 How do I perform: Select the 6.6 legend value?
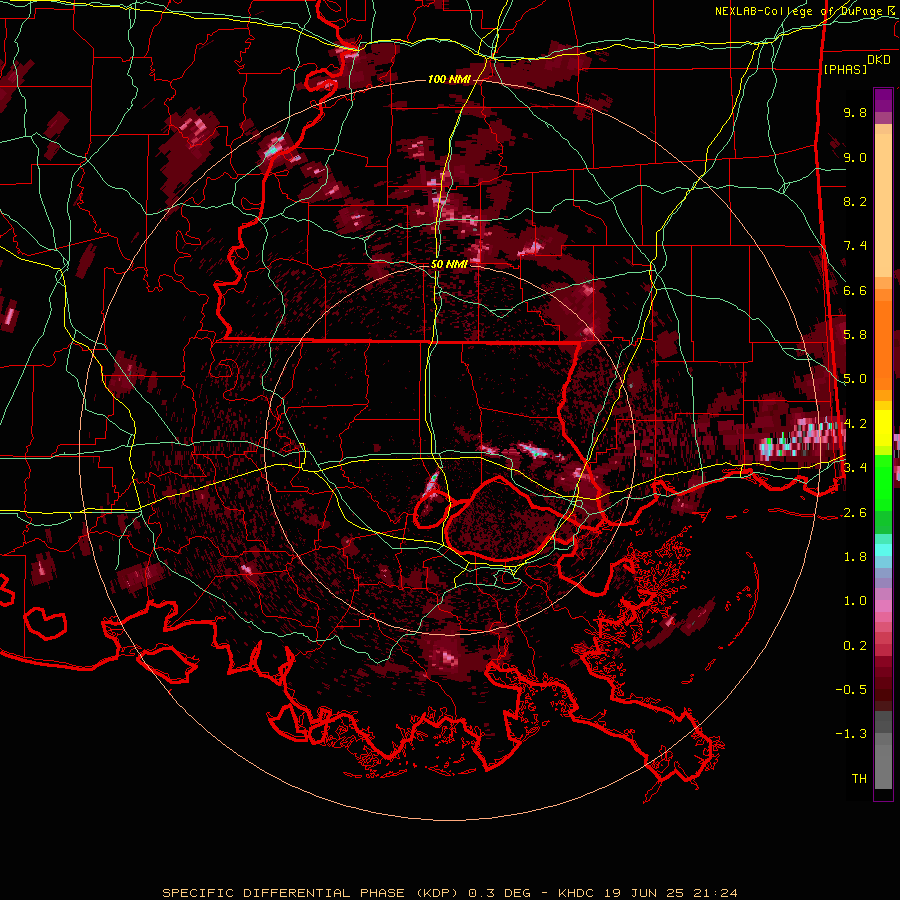[855, 290]
